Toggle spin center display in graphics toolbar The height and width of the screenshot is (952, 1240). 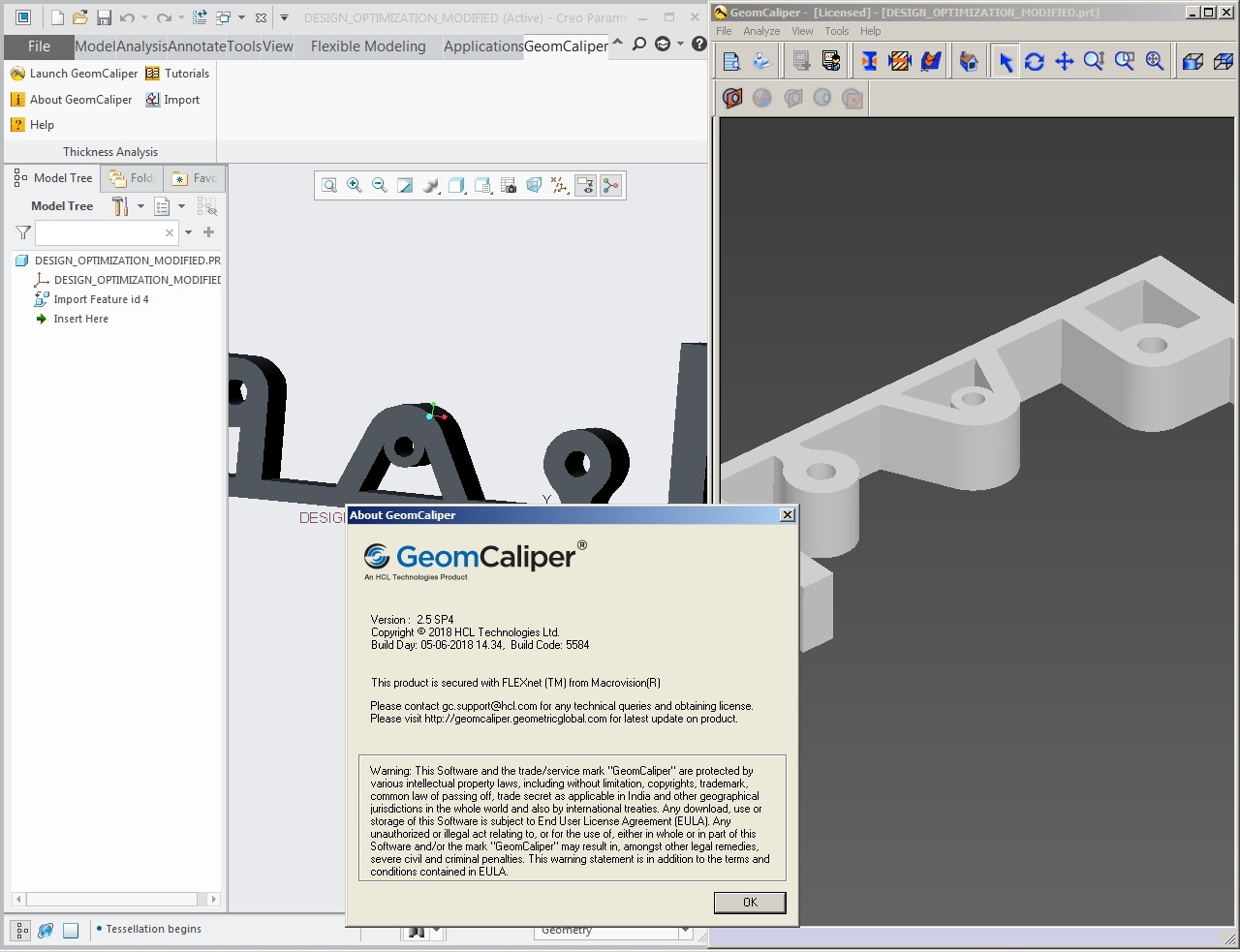[x=610, y=185]
